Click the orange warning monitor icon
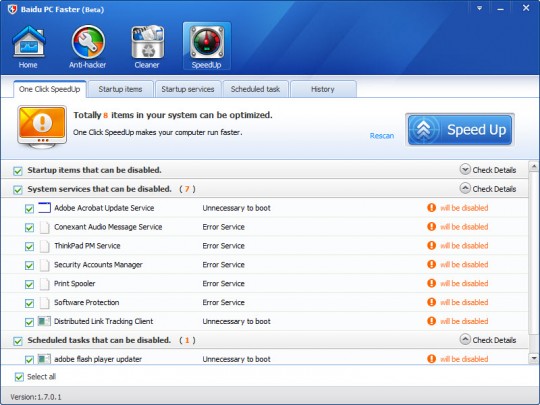 42,127
